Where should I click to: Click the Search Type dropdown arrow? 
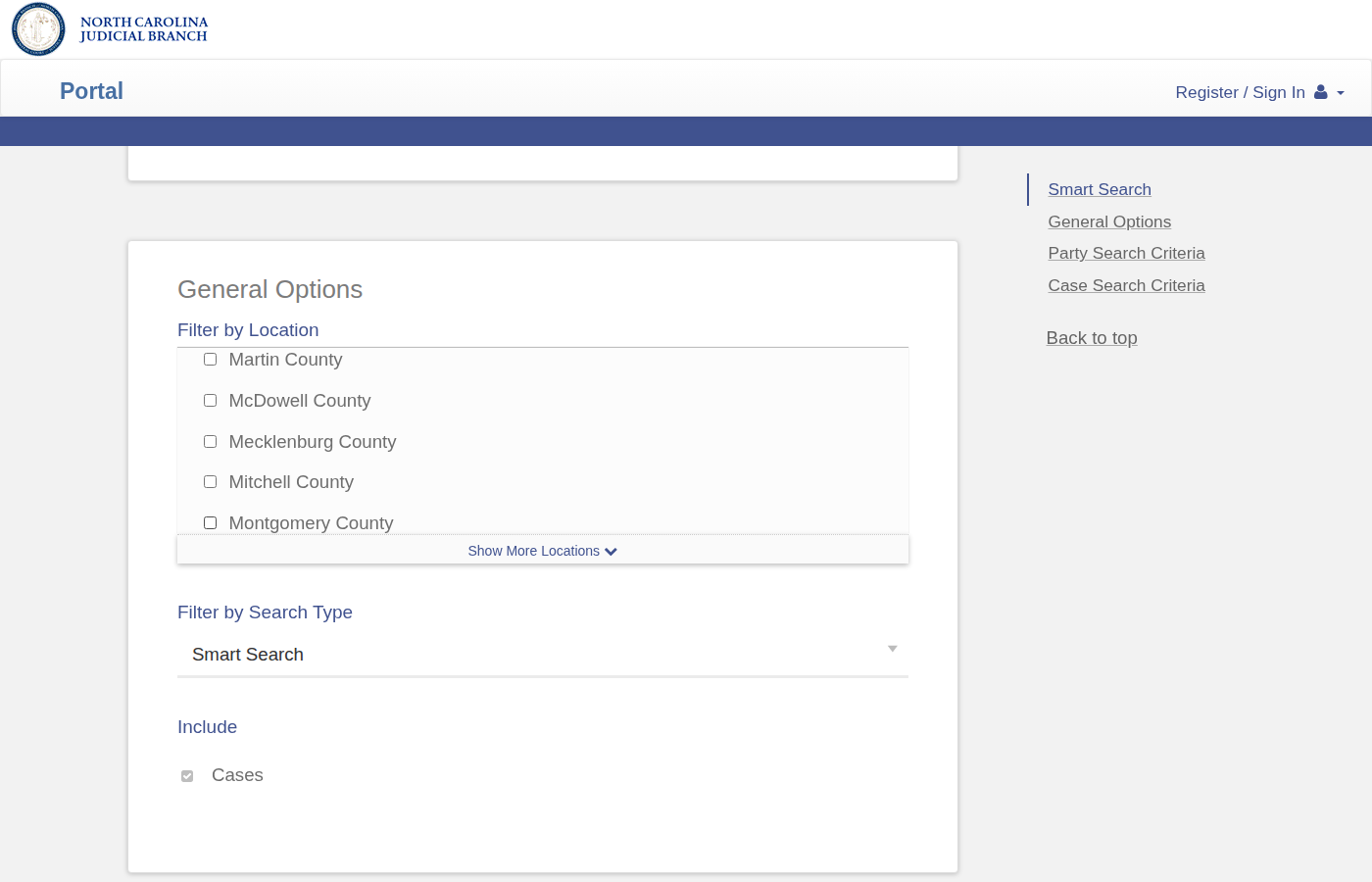point(892,649)
